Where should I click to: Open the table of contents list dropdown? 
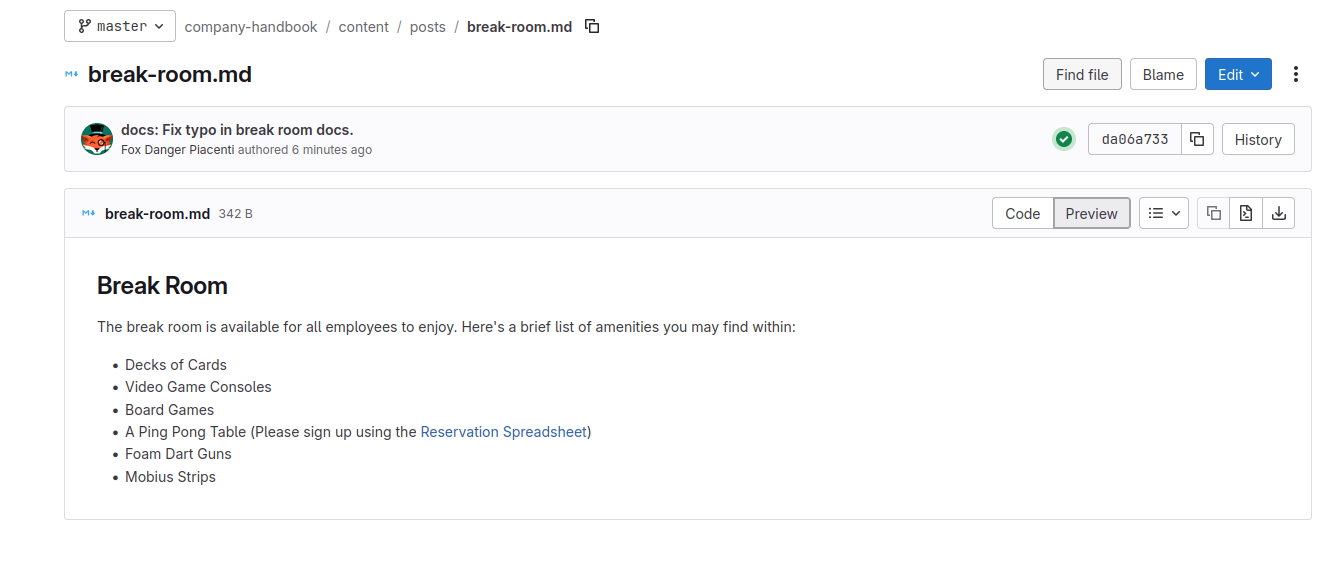[x=1163, y=213]
